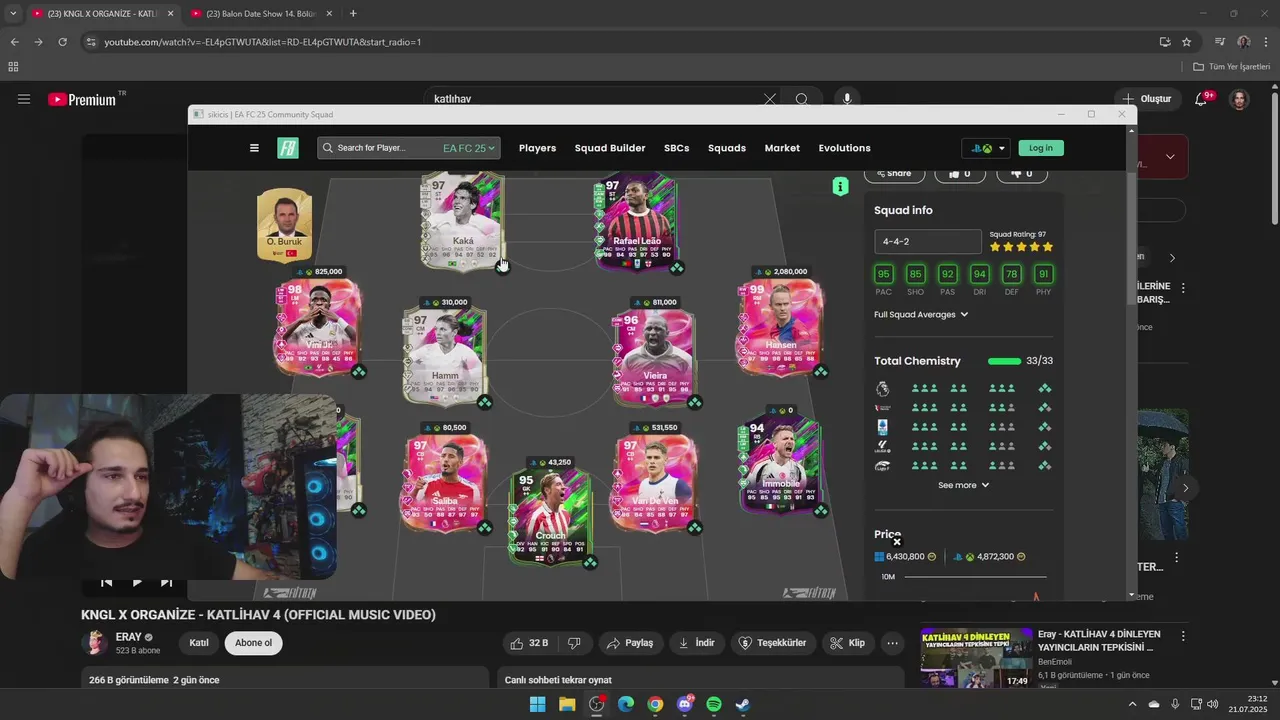
Task: Reload the browser page
Action: (62, 42)
